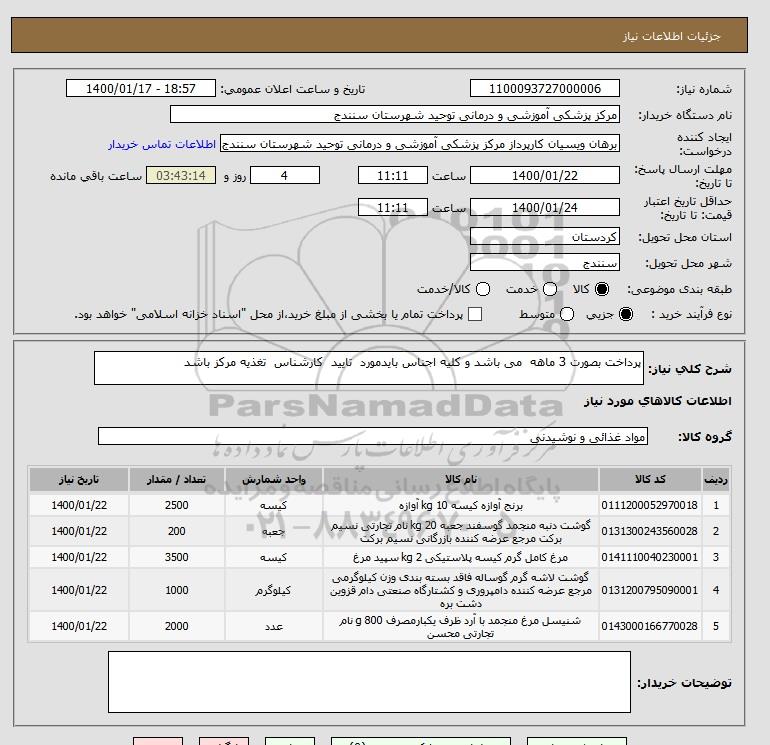770x745 pixels.
Task: Click the price validity date 1400/01/24 field
Action: 545,207
